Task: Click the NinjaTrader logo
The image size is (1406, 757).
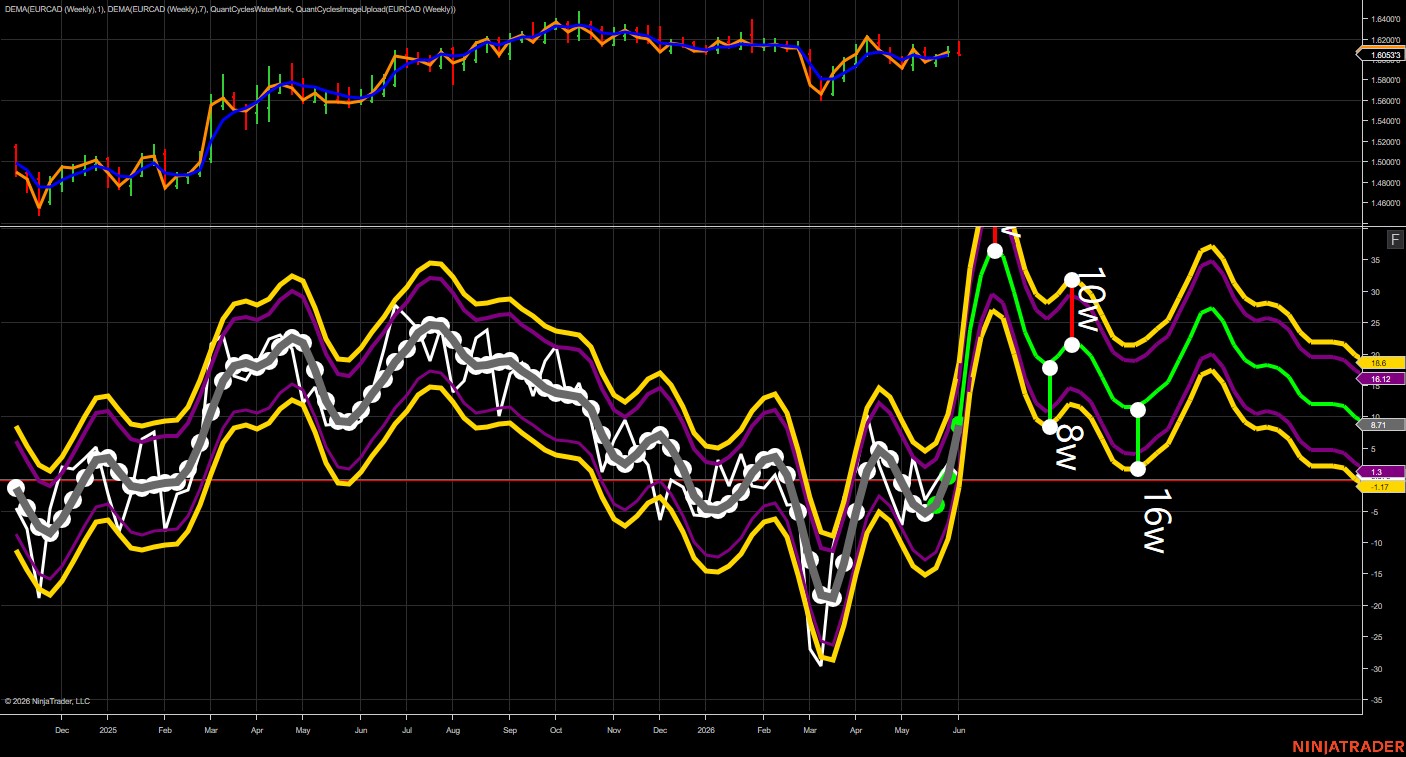Action: [x=1346, y=746]
